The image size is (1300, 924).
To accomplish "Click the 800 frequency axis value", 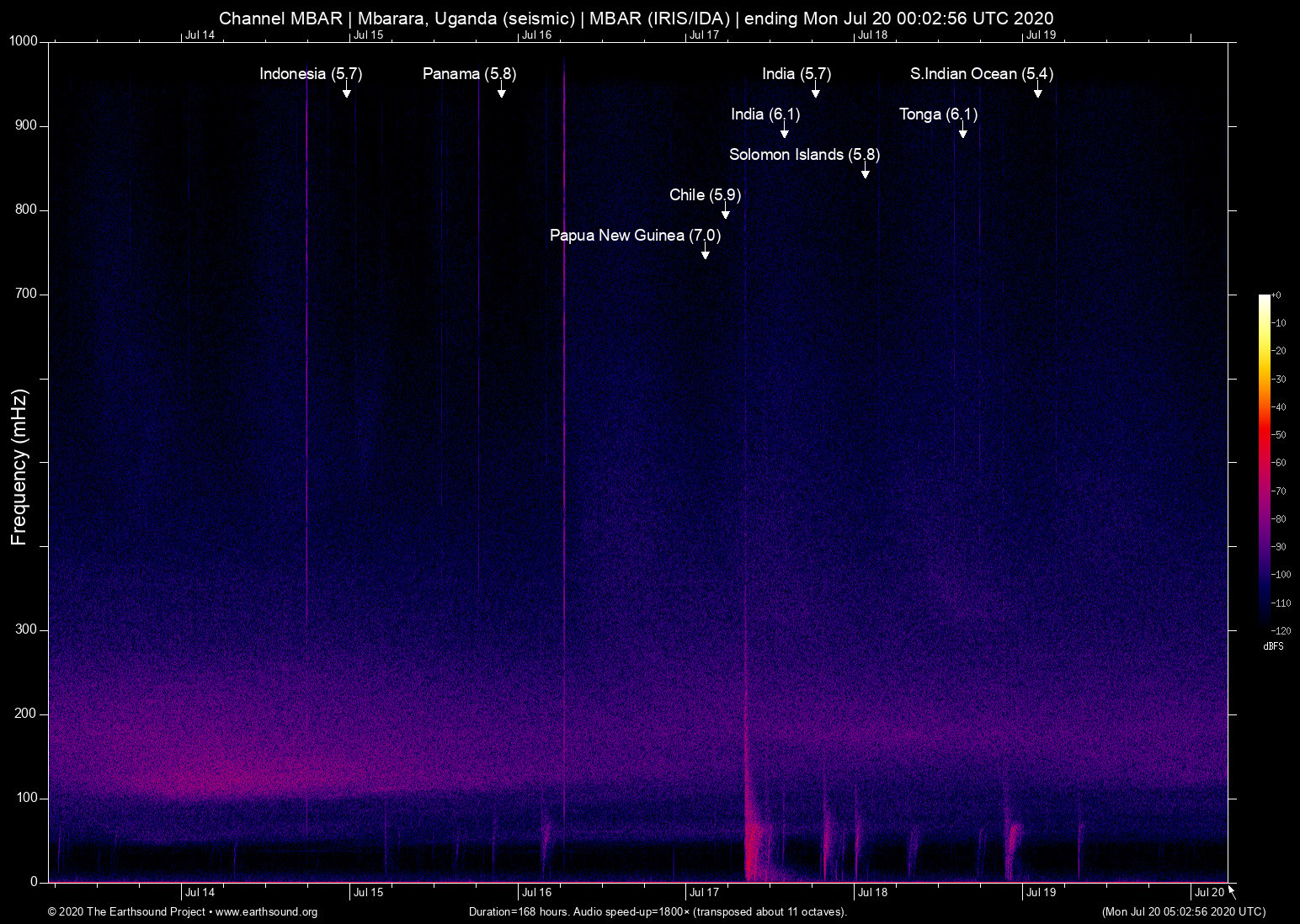I will [26, 210].
